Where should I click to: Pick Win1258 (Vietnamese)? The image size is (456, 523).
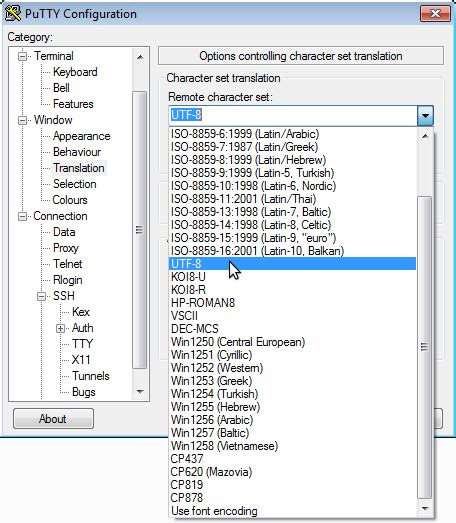(x=293, y=446)
